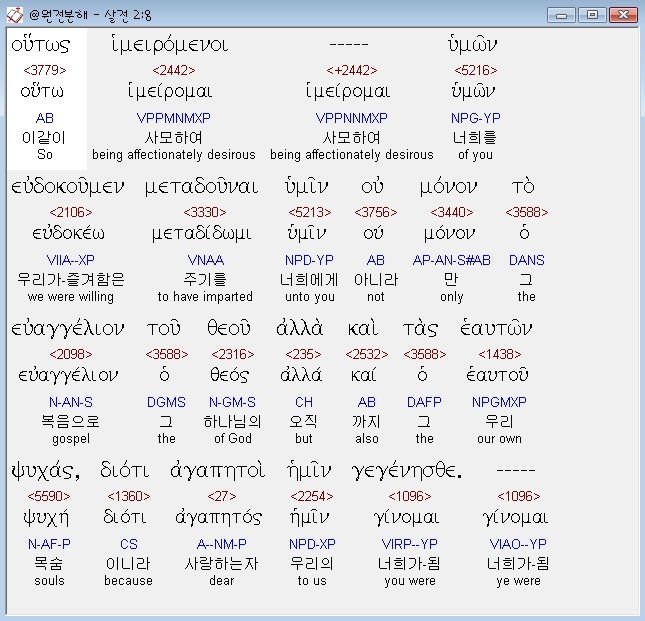Click Strong's number <1360>
The image size is (645, 621).
(x=128, y=496)
